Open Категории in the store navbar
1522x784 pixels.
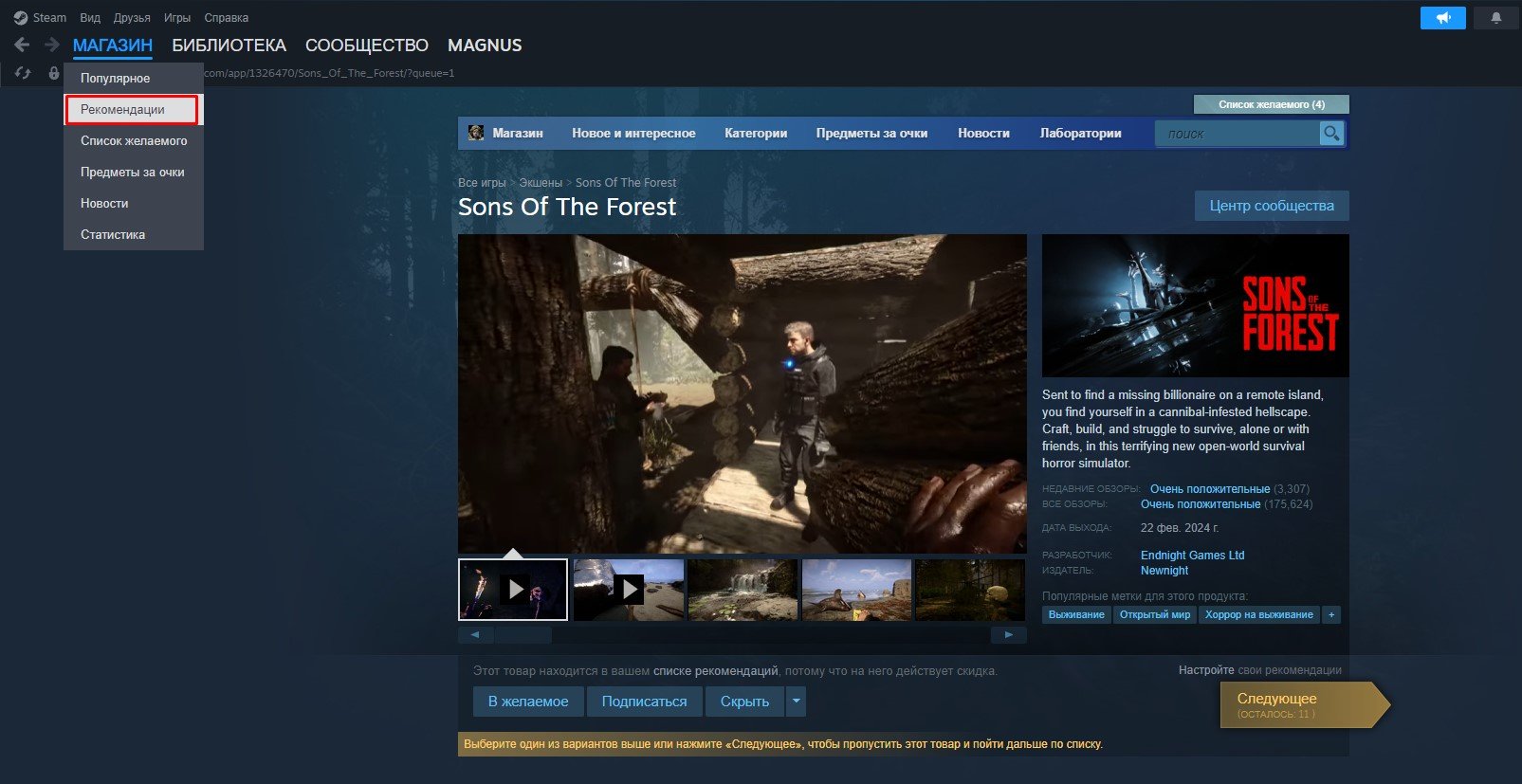point(756,133)
